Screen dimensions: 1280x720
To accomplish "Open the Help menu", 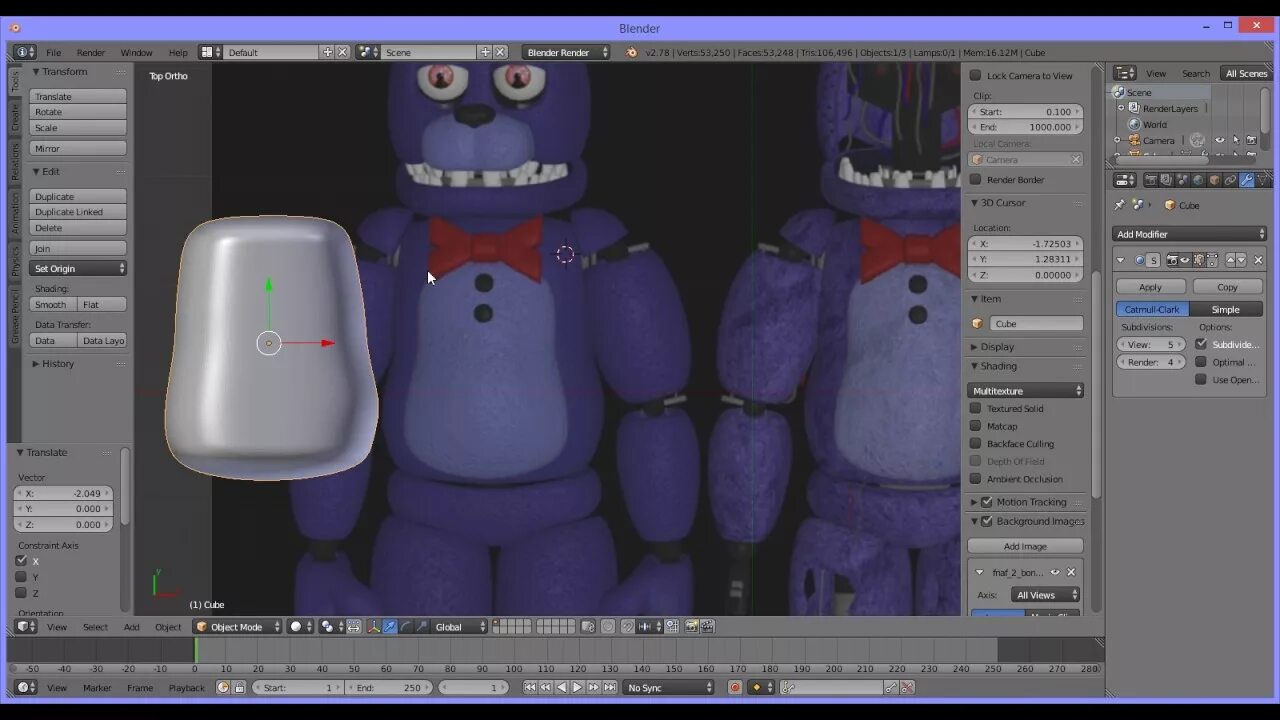I will 178,52.
